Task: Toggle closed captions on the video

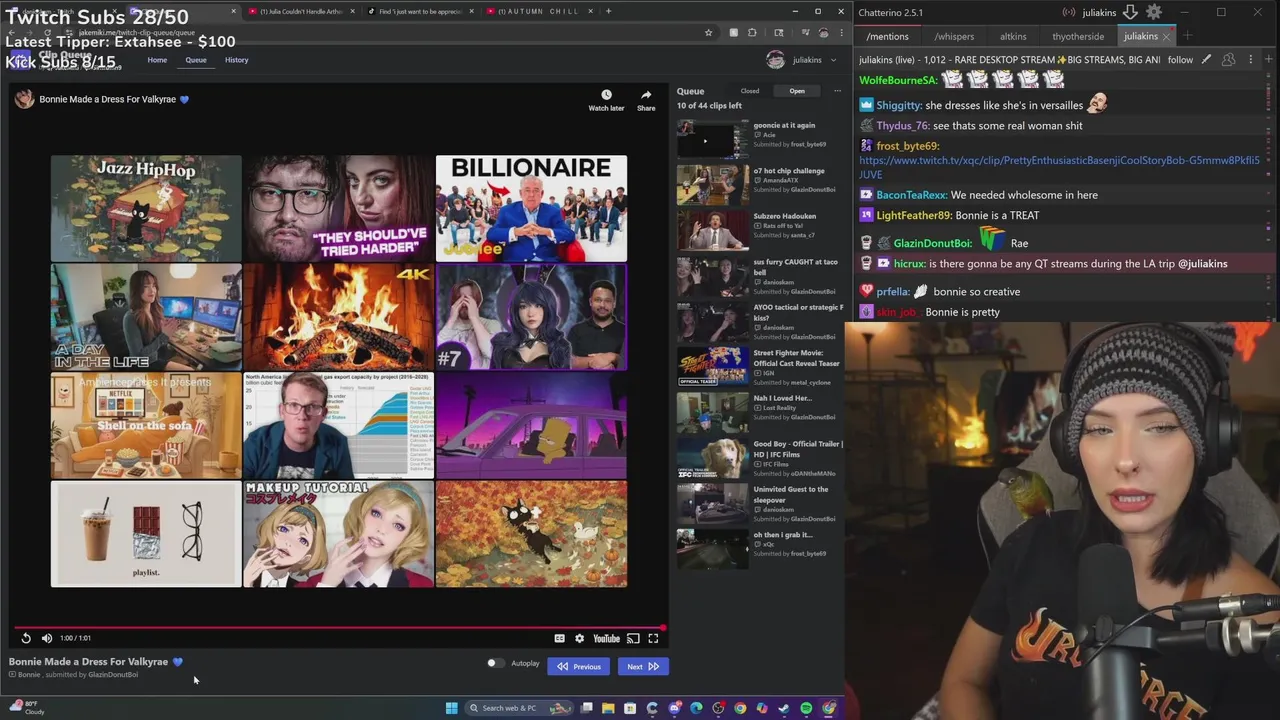Action: [560, 638]
